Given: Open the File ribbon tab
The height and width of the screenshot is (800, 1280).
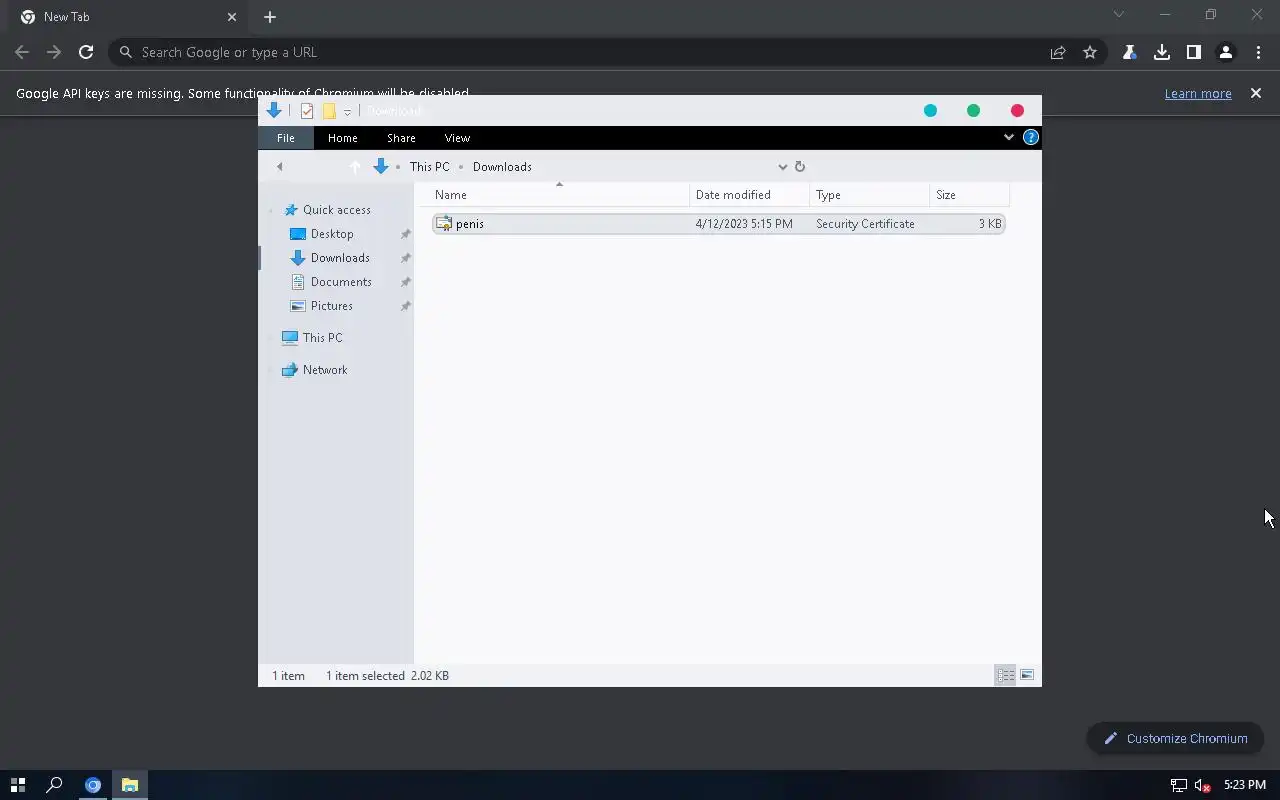Looking at the screenshot, I should [285, 138].
